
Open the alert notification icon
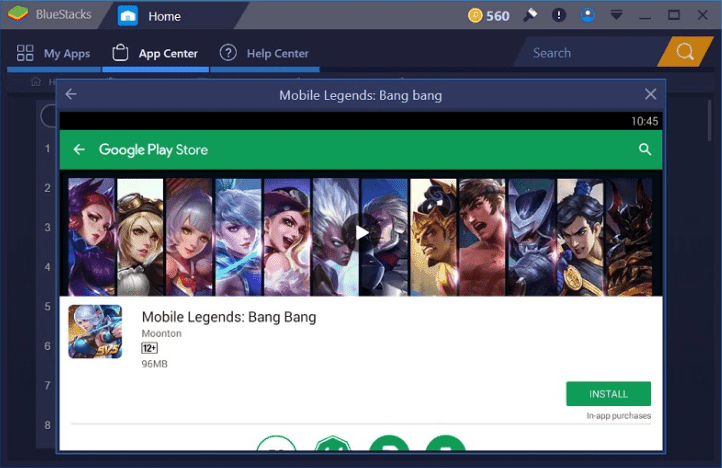pos(559,15)
